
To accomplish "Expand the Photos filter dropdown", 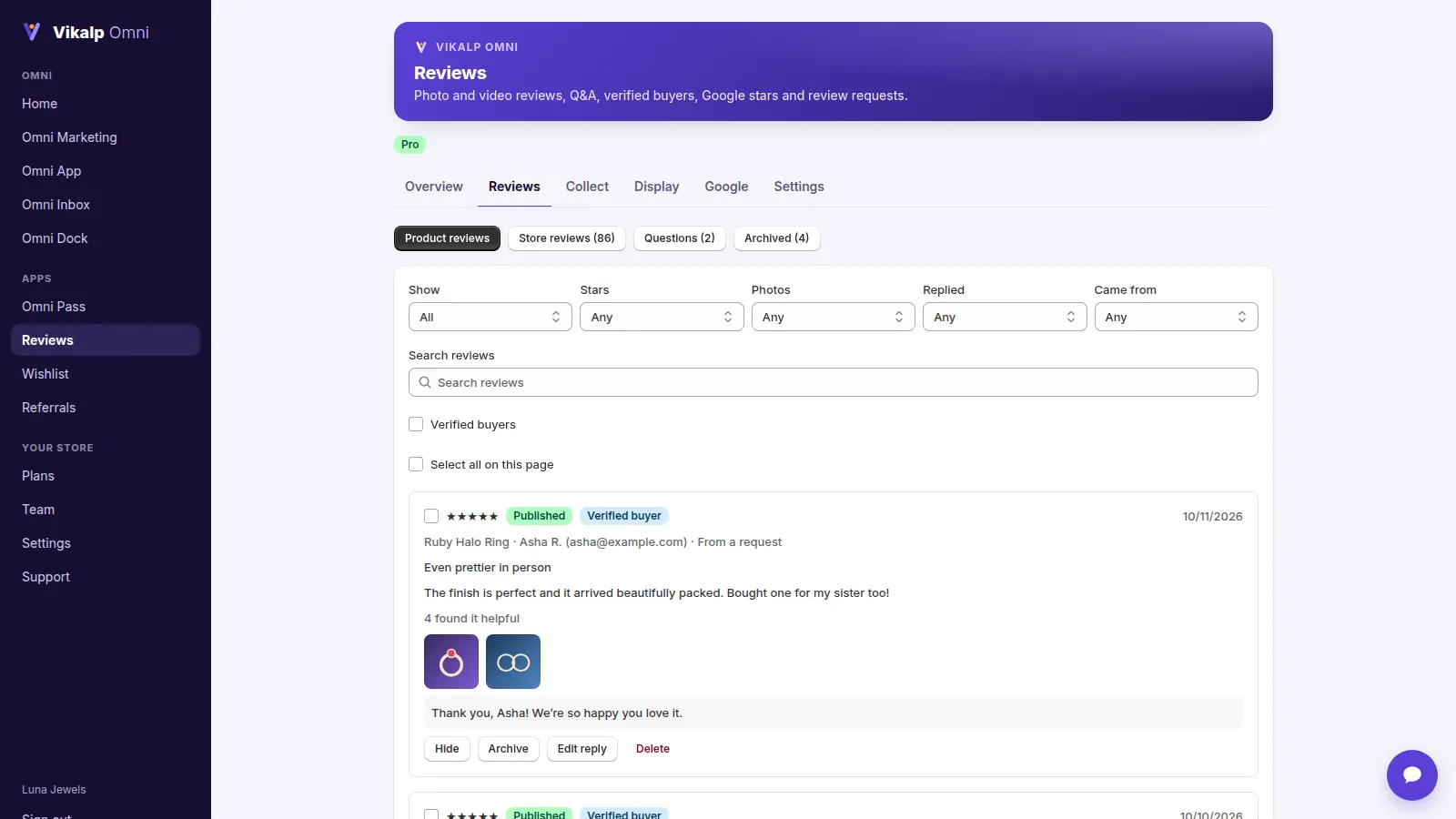I will point(834,317).
